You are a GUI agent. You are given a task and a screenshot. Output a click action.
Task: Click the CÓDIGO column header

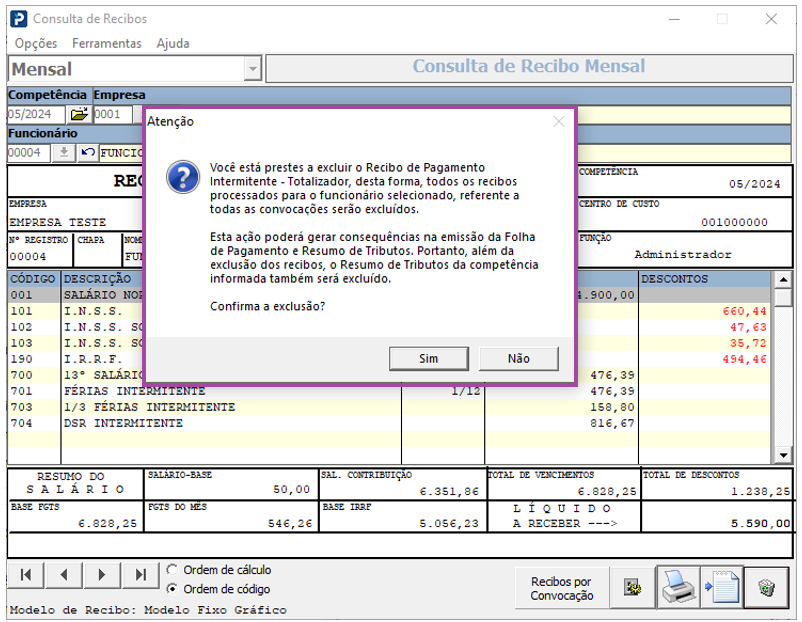(33, 279)
